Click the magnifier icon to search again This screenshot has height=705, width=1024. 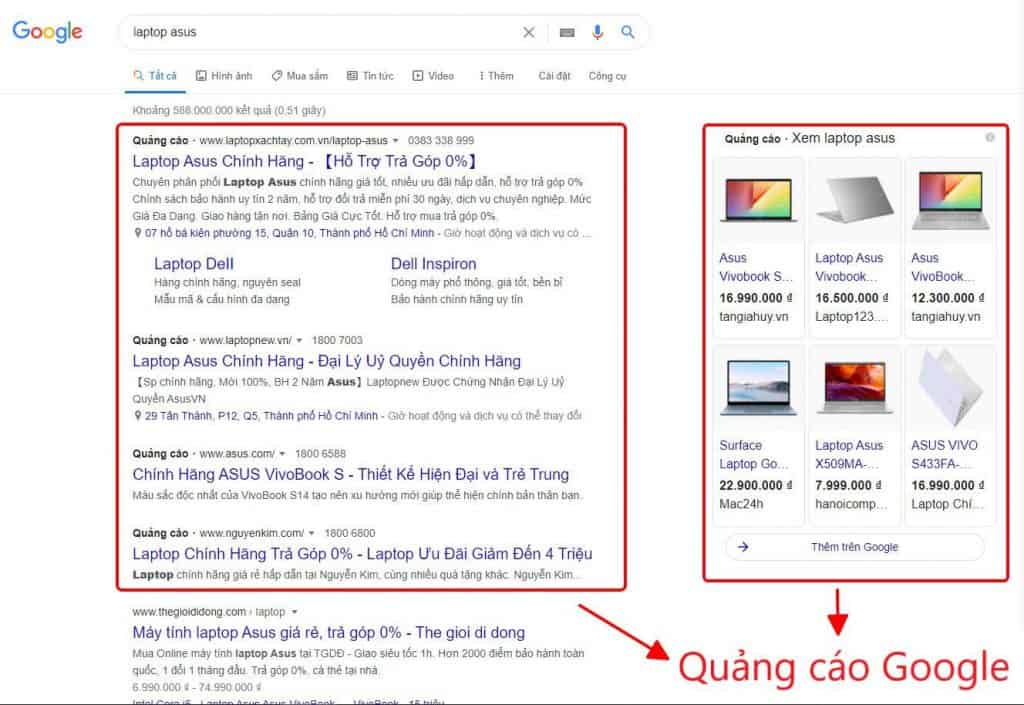click(628, 31)
